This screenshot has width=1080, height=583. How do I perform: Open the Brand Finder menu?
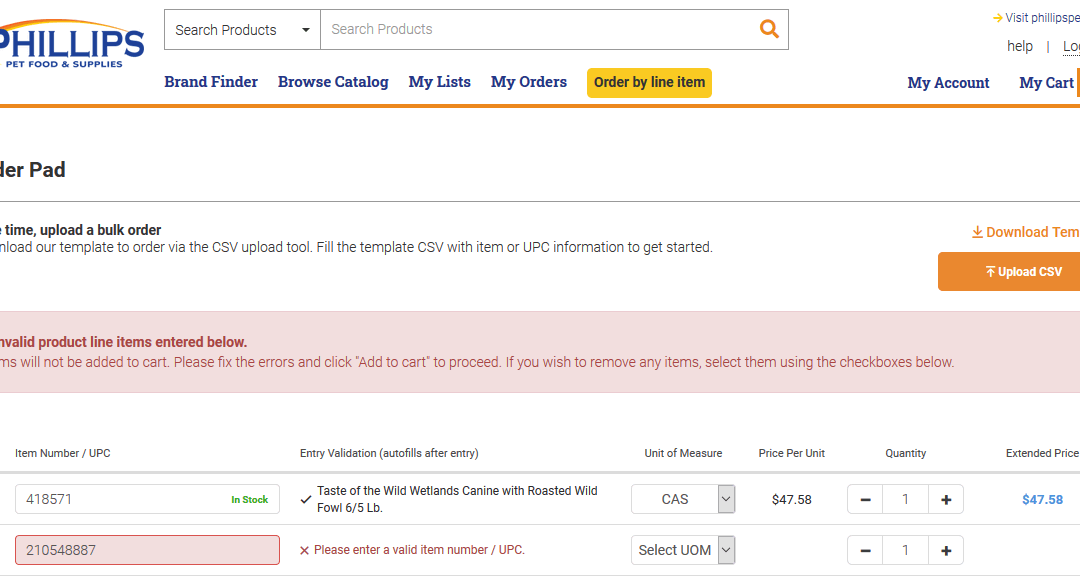[211, 82]
